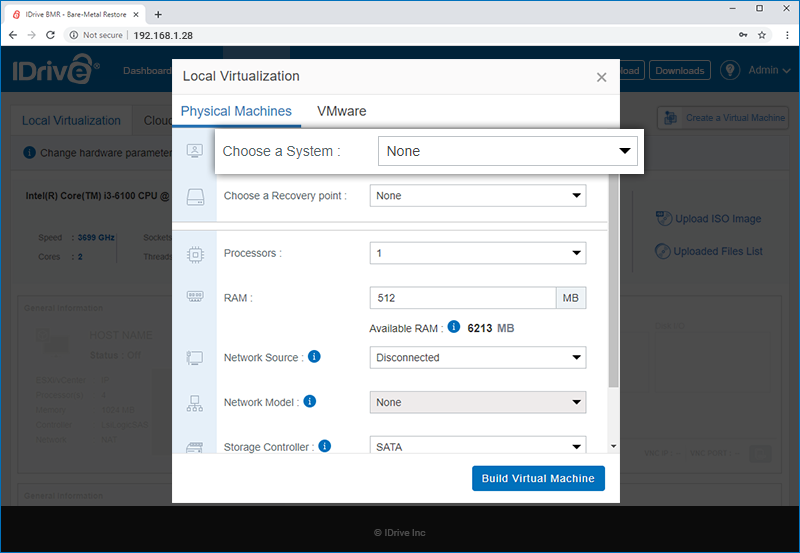This screenshot has width=800, height=553.
Task: Click the Network Source info icon
Action: (x=314, y=357)
